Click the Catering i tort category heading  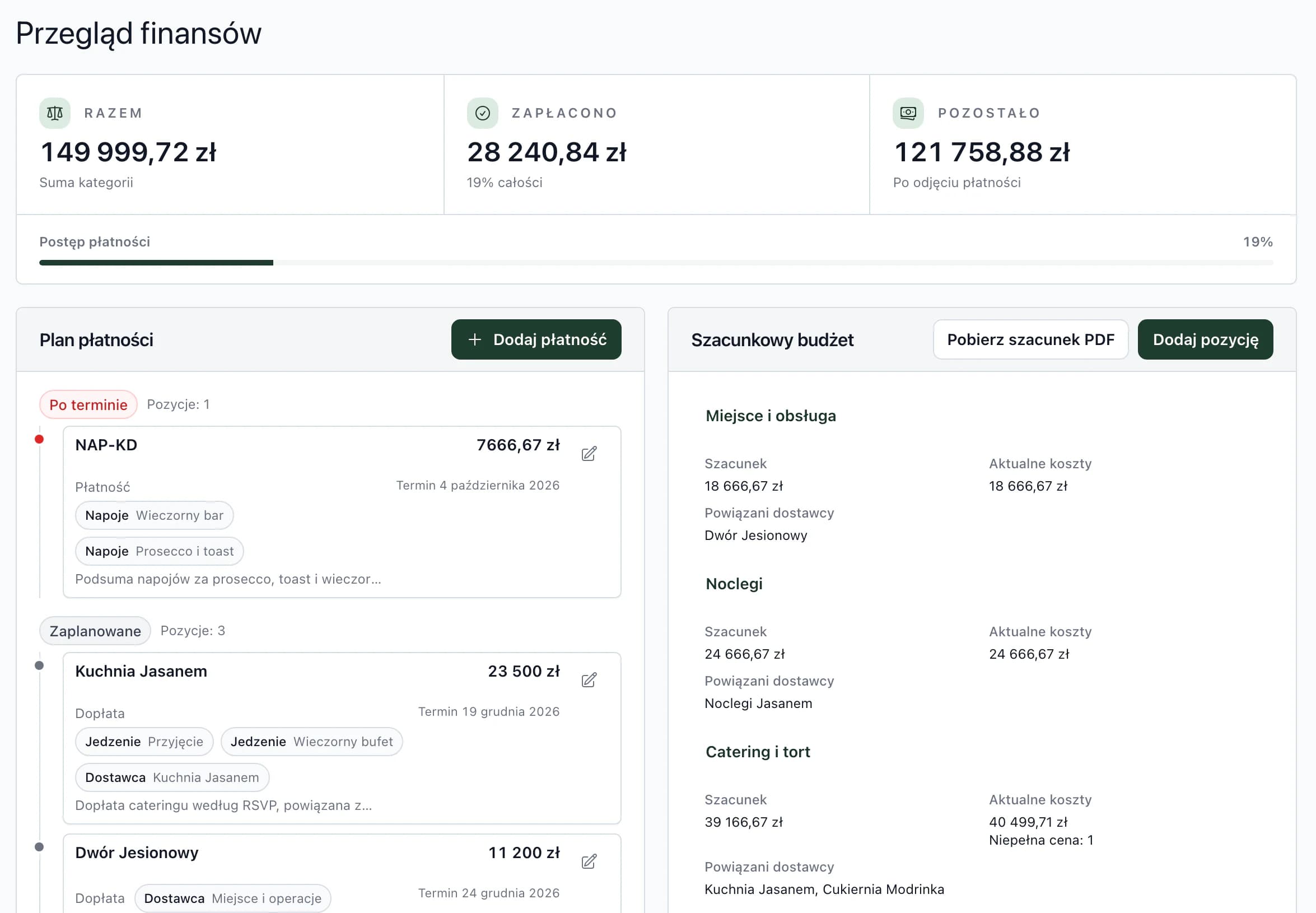pos(758,752)
